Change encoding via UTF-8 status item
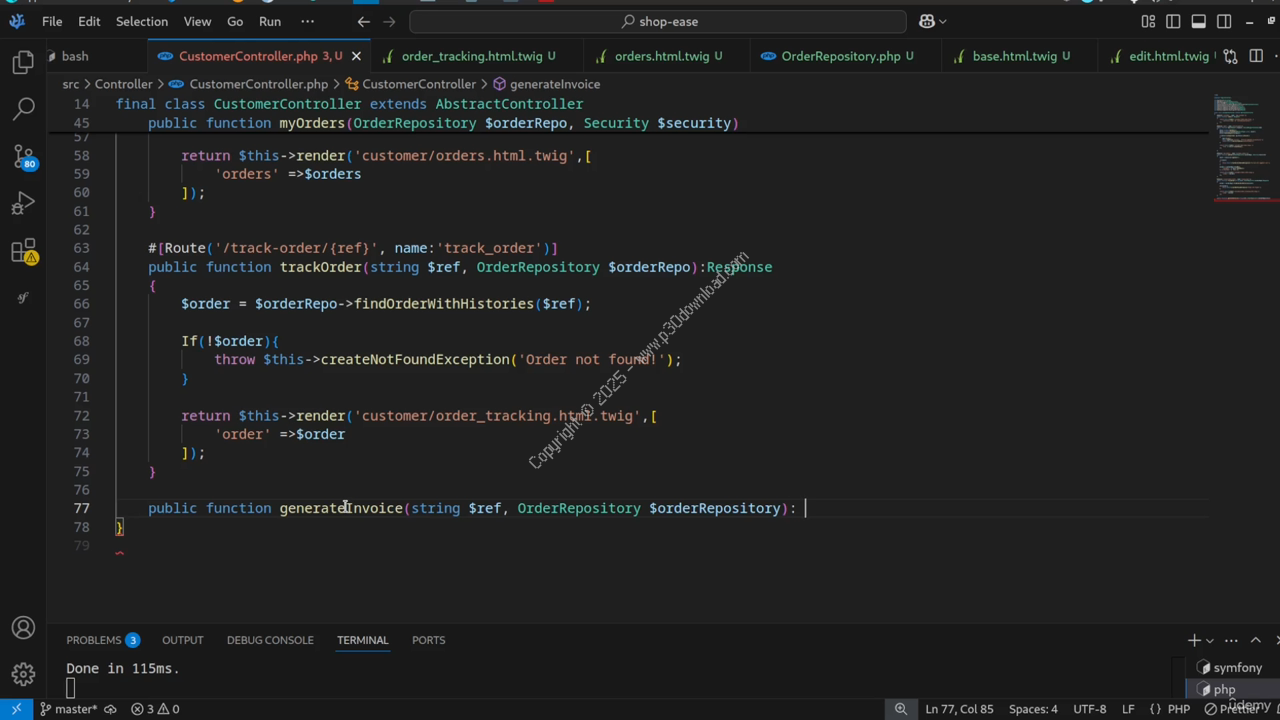Image resolution: width=1280 pixels, height=720 pixels. click(1089, 709)
